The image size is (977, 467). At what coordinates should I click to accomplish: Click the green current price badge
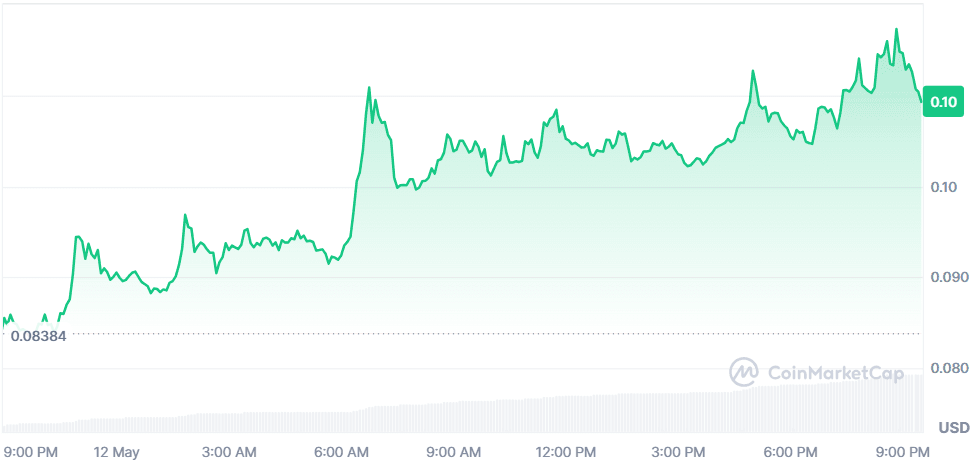tap(943, 101)
